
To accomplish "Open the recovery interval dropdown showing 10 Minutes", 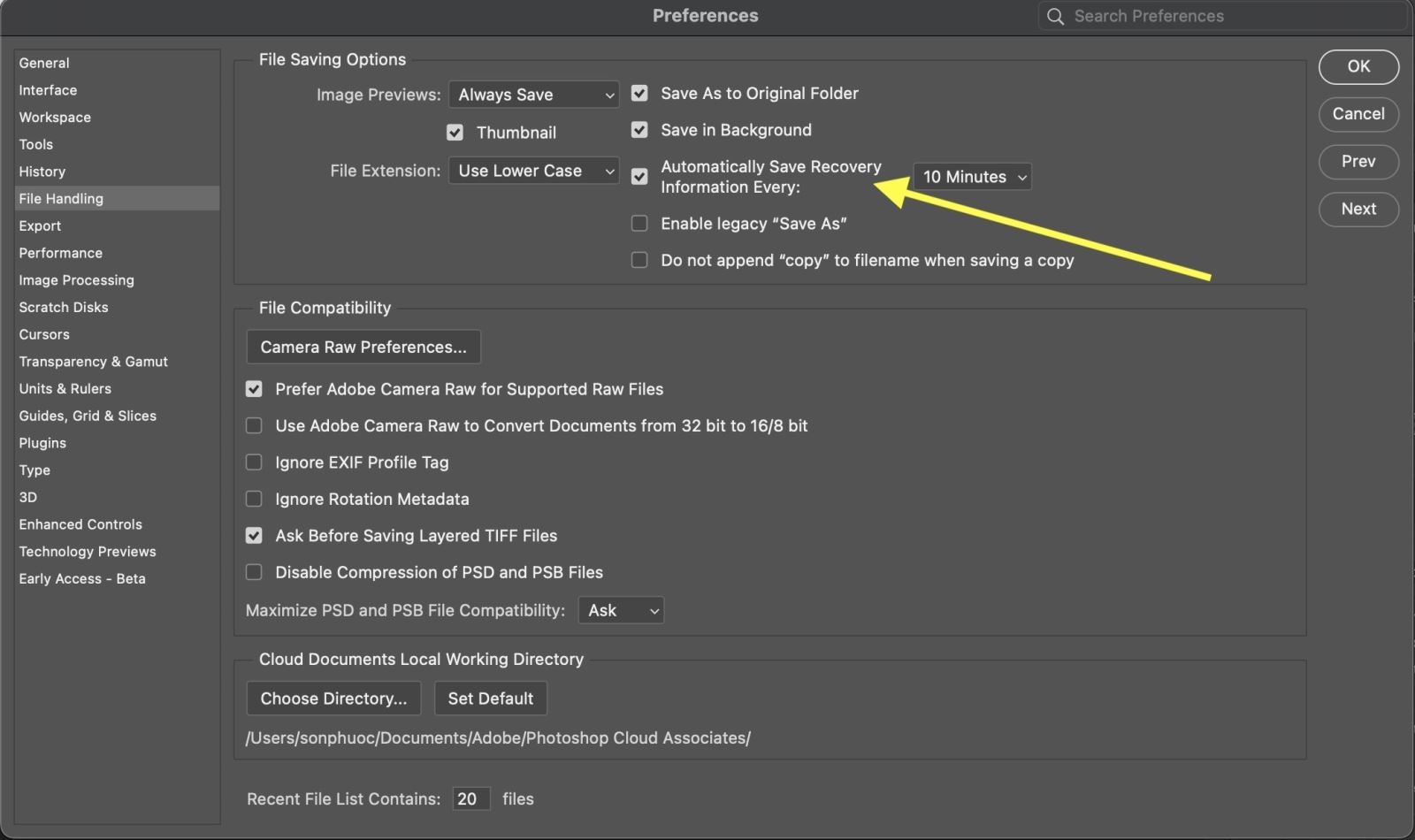I will click(x=971, y=176).
